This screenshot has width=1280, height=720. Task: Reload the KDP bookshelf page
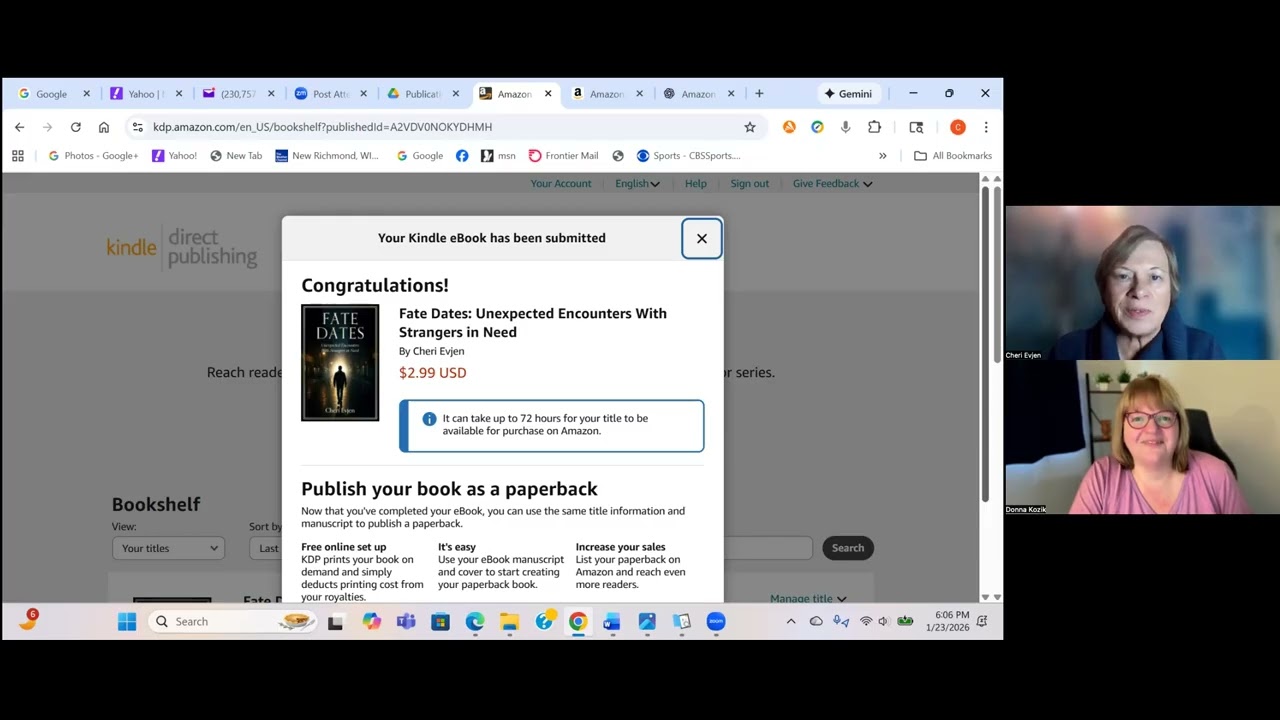click(x=75, y=127)
